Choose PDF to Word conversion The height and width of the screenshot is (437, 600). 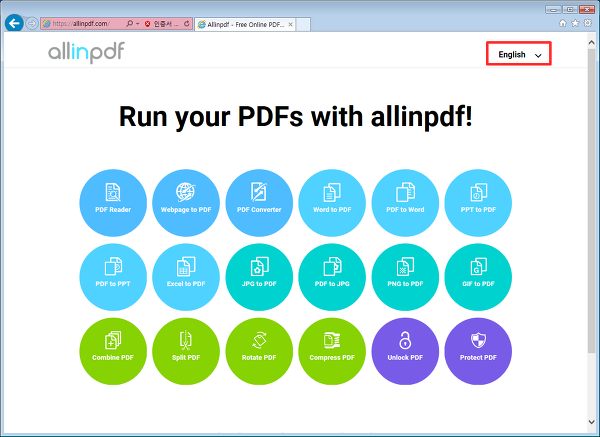coord(405,203)
